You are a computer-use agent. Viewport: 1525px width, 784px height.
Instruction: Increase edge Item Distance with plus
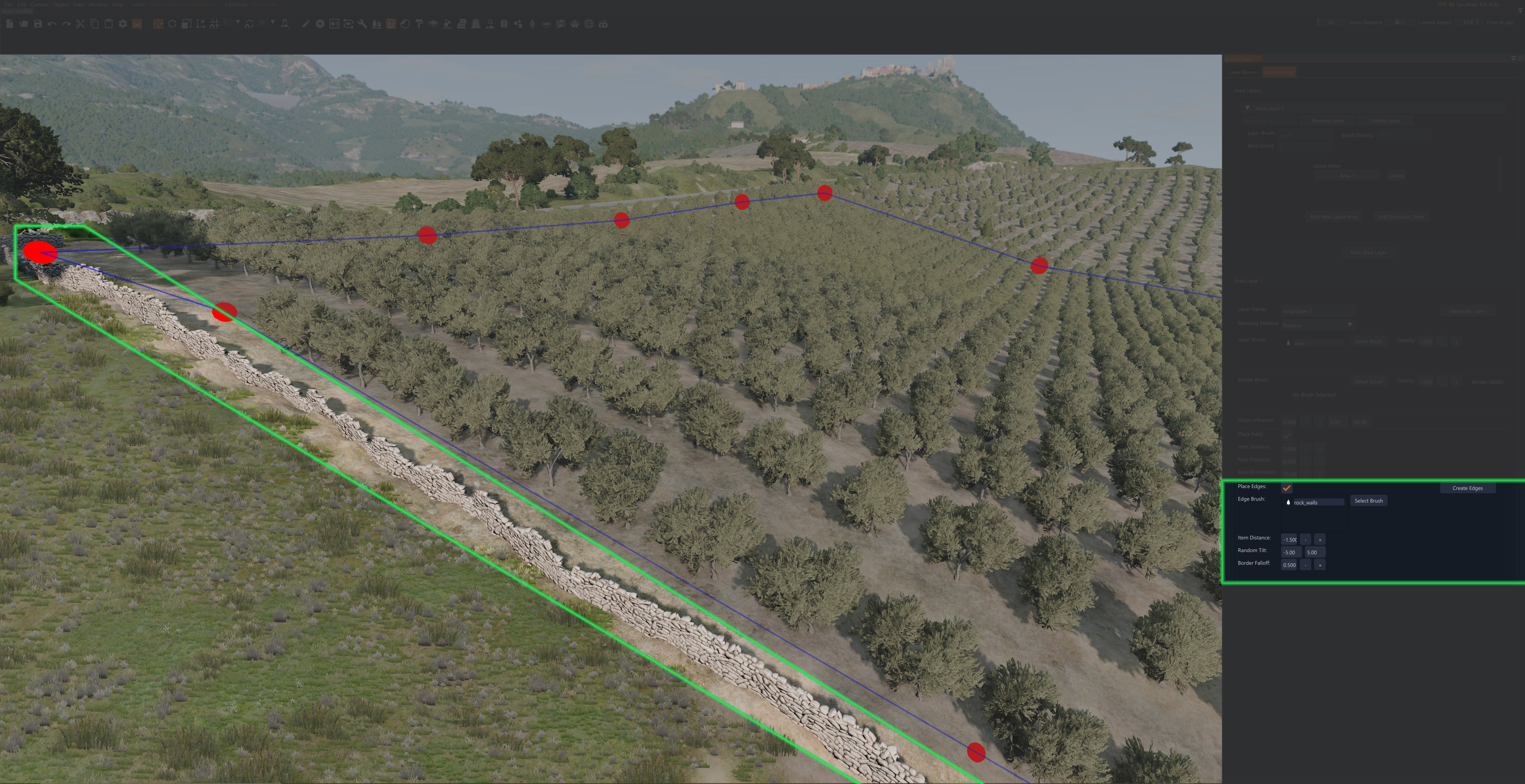click(1319, 540)
